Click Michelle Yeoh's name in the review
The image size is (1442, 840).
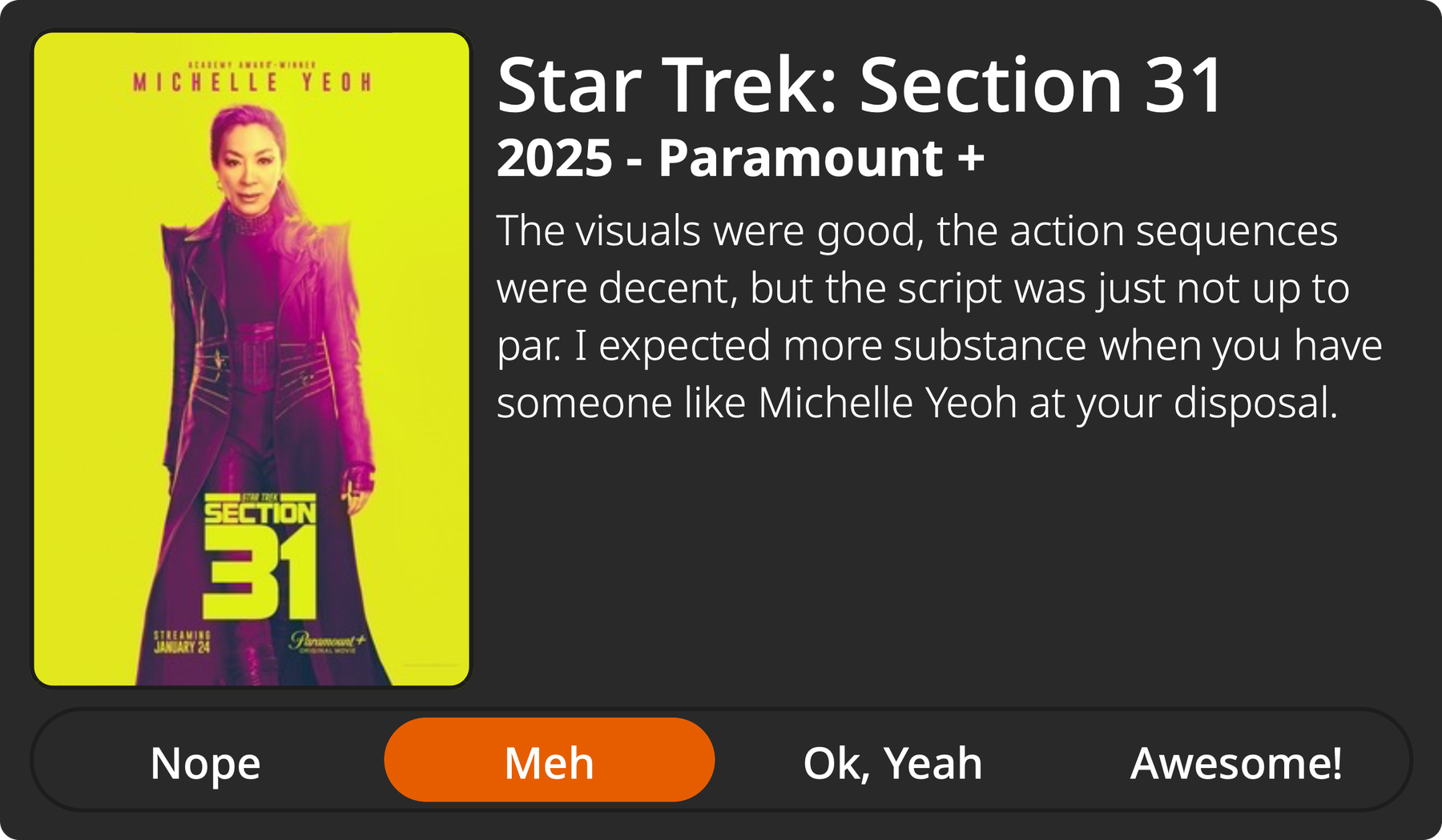coord(887,403)
